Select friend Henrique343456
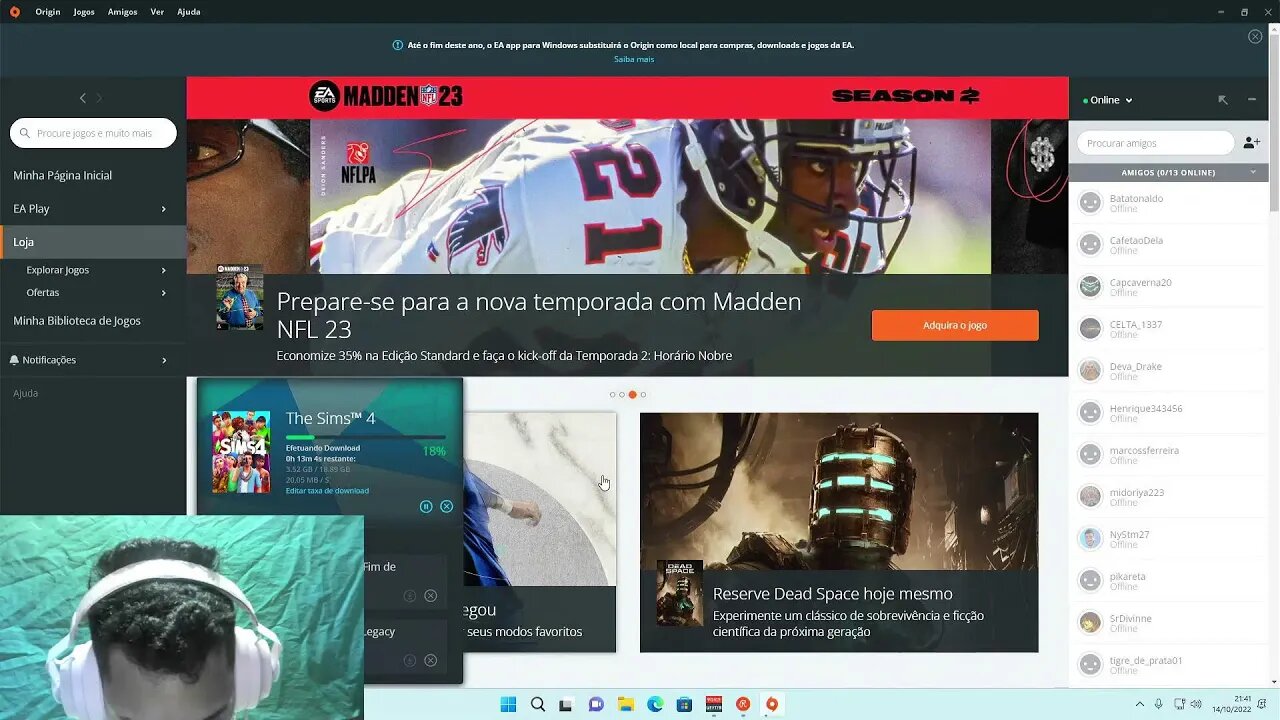The width and height of the screenshot is (1280, 720). [x=1169, y=413]
